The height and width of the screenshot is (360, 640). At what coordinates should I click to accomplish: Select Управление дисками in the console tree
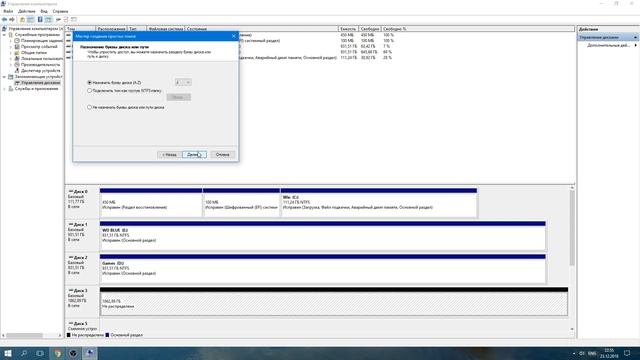(40, 82)
